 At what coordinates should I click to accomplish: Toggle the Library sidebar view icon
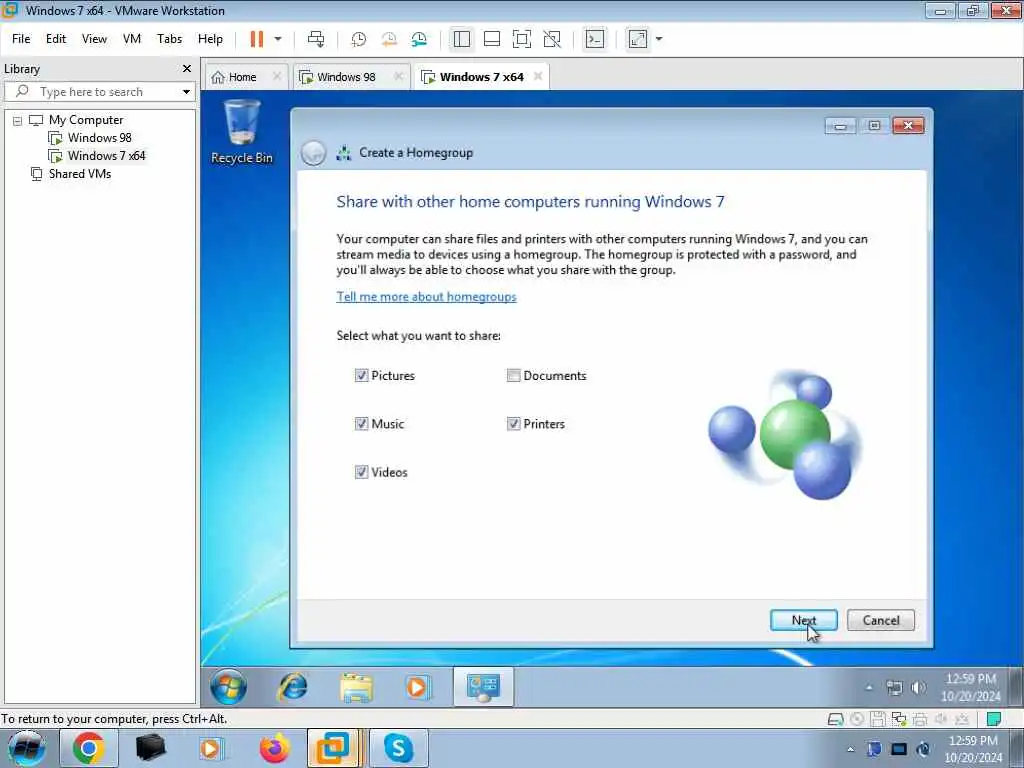pyautogui.click(x=462, y=39)
